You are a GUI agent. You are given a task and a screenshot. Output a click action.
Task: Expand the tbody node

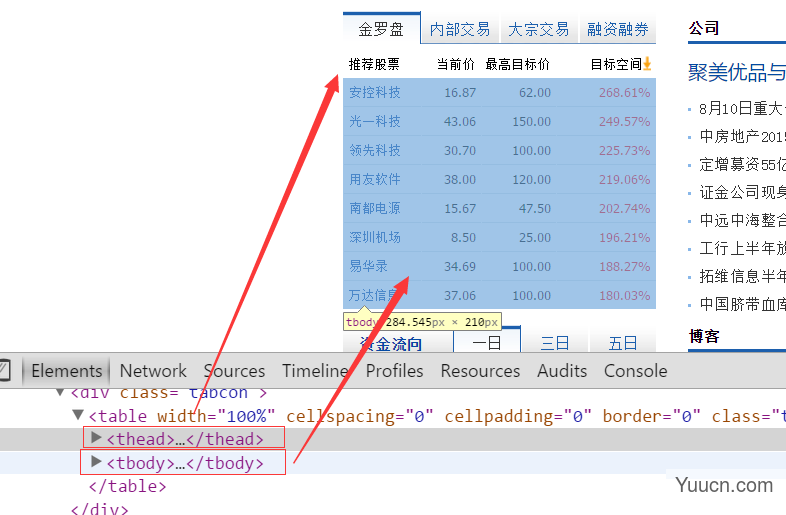click(x=96, y=461)
